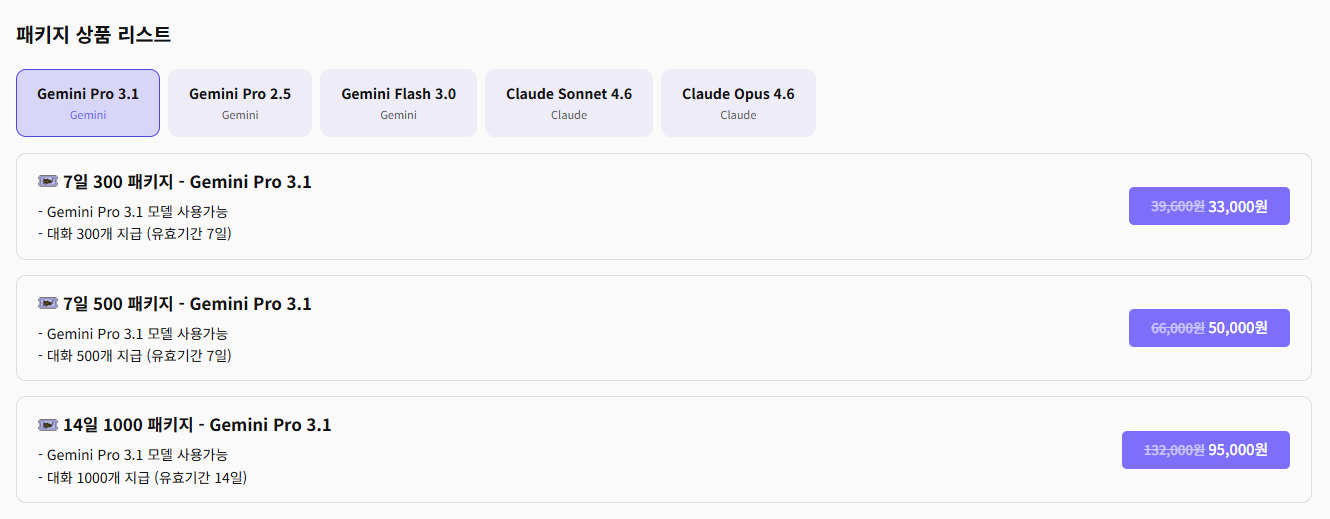
Task: Buy the 33,000원 7일 300 package
Action: pyautogui.click(x=1209, y=206)
